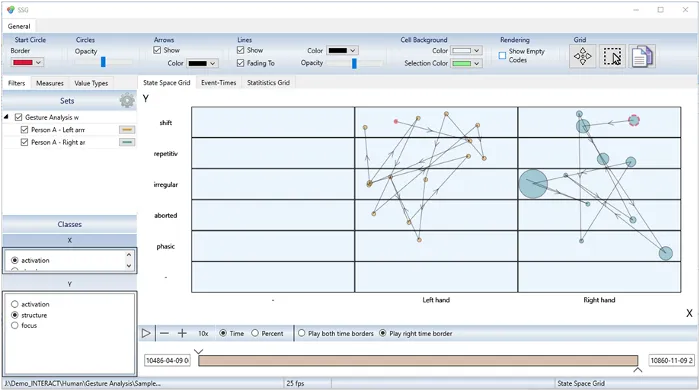700x391 pixels.
Task: Uncheck Arrows Show checkbox
Action: [157, 50]
